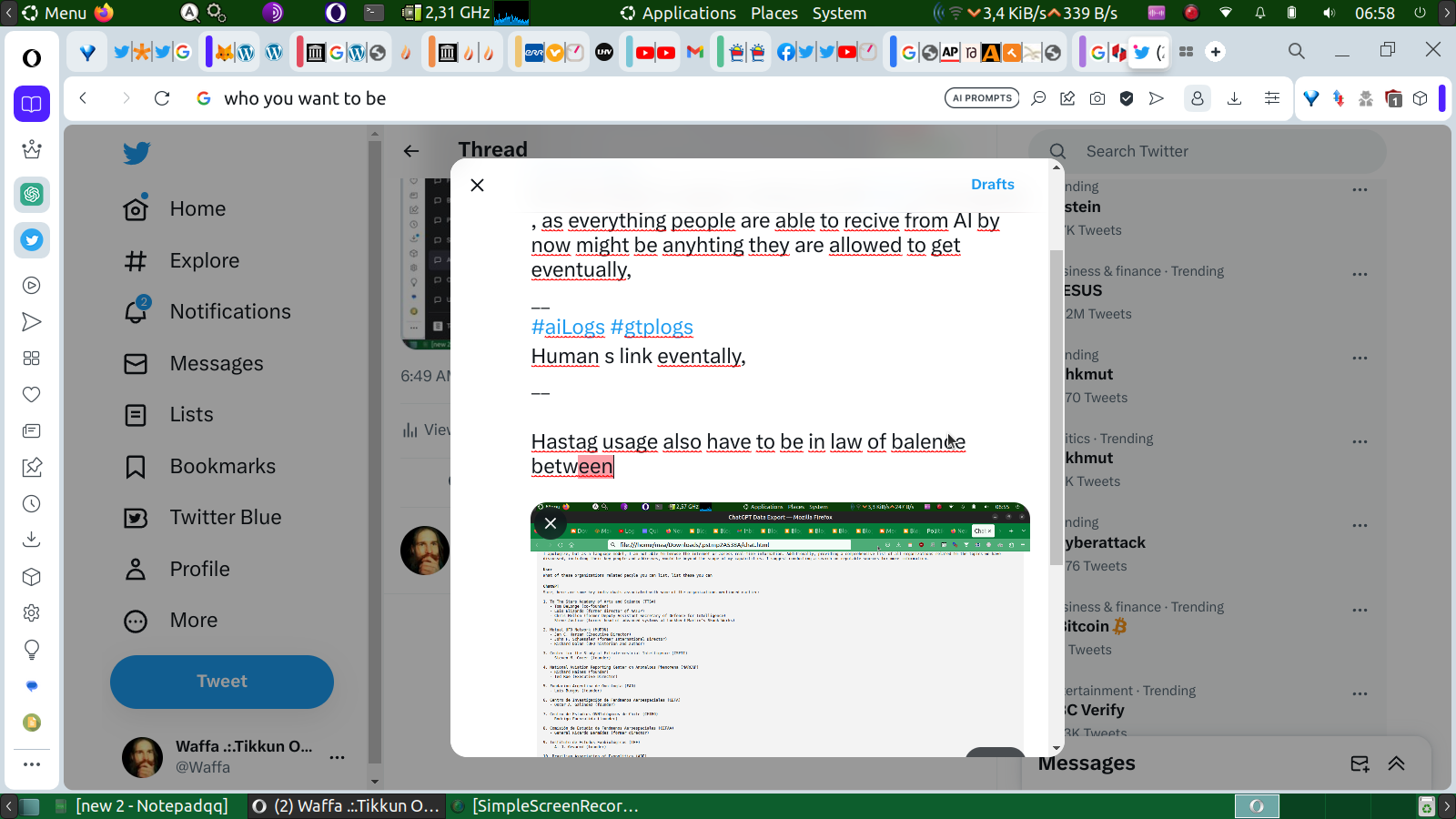
Task: Go back to the previous page
Action: coord(83,98)
